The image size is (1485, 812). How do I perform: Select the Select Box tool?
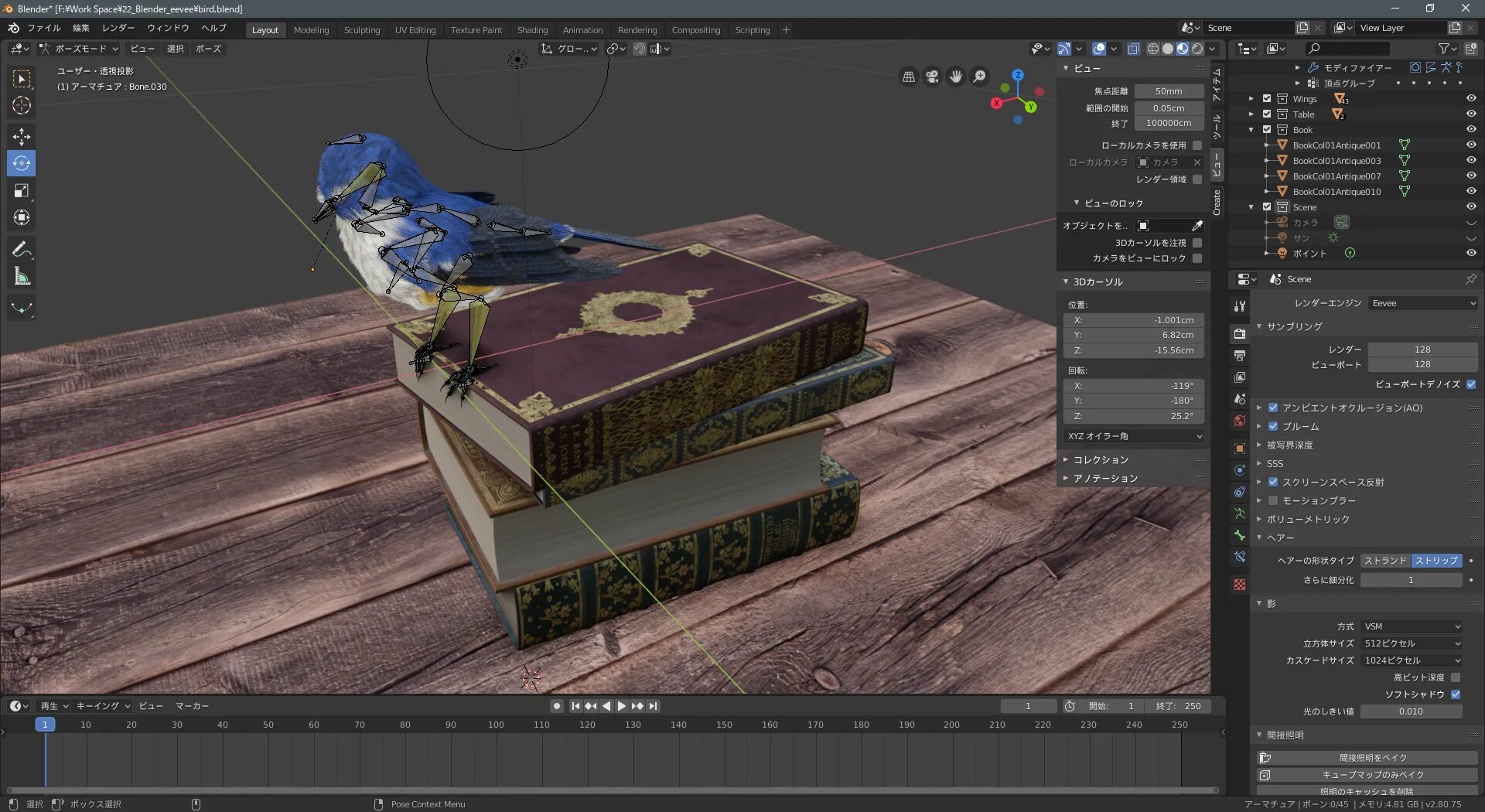click(22, 79)
